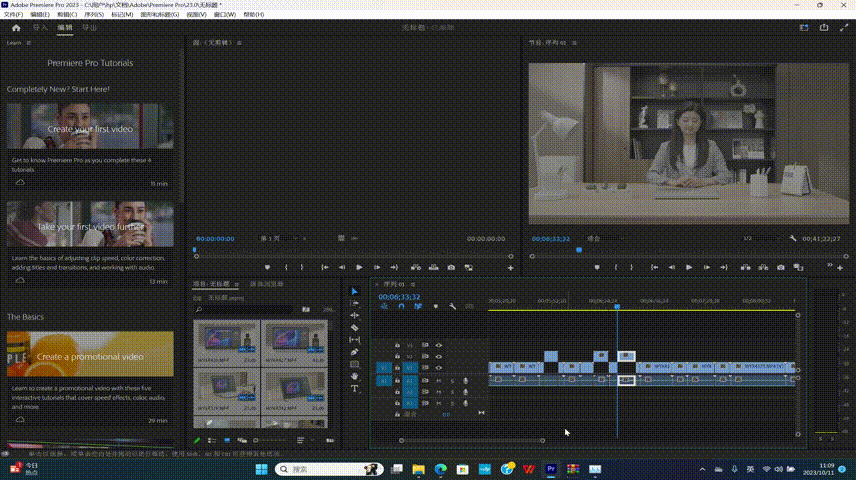The height and width of the screenshot is (480, 856).
Task: Click Extract button in Program monitor
Action: pos(763,268)
